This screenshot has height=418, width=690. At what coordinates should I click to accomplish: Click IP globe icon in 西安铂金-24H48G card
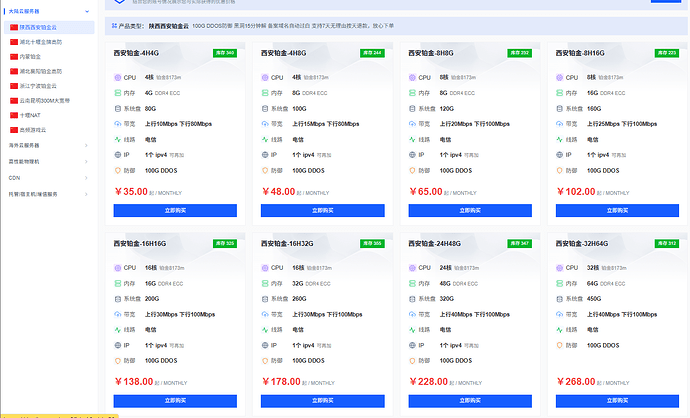[x=412, y=345]
